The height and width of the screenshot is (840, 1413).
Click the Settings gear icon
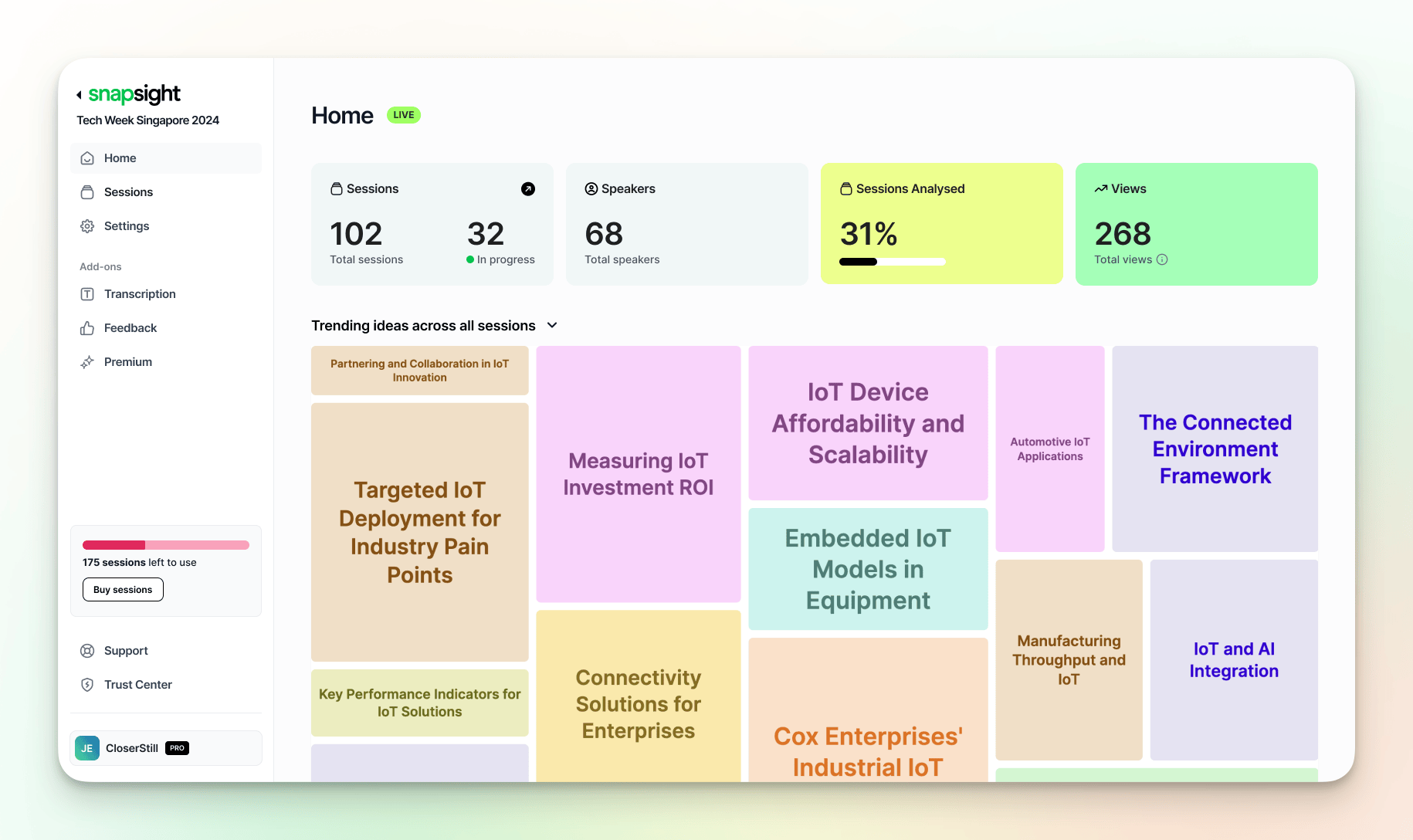pos(87,225)
